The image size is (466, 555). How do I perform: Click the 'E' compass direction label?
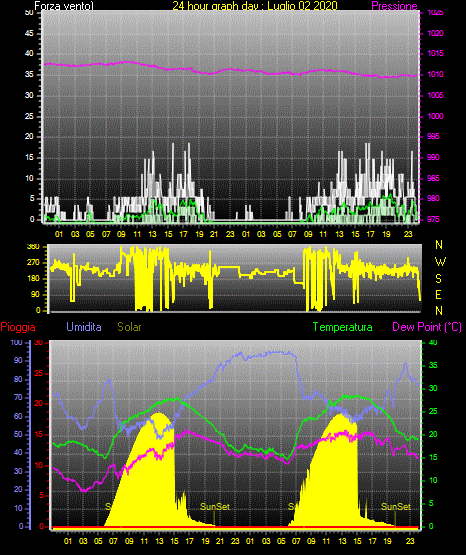click(438, 294)
